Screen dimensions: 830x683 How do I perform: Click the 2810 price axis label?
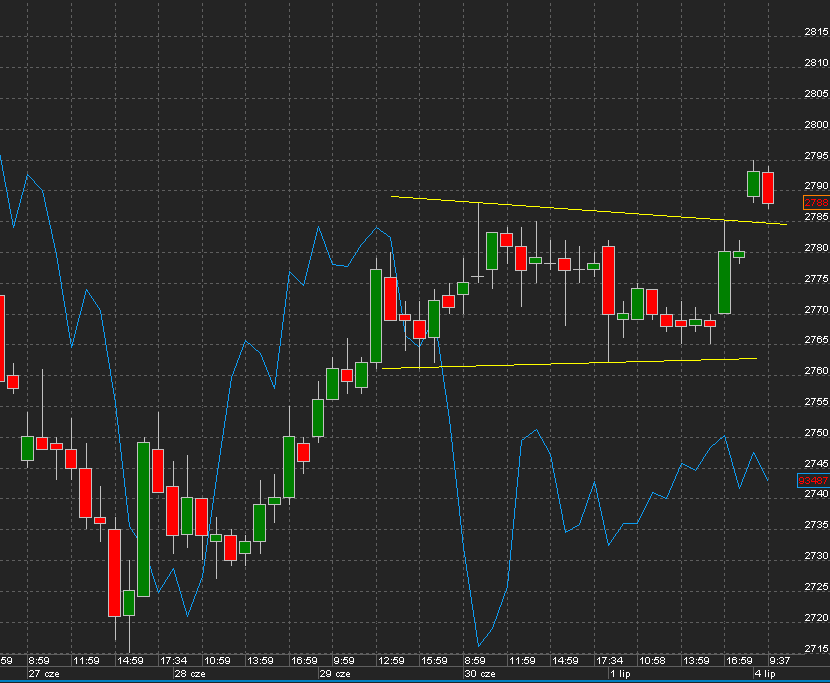[816, 62]
